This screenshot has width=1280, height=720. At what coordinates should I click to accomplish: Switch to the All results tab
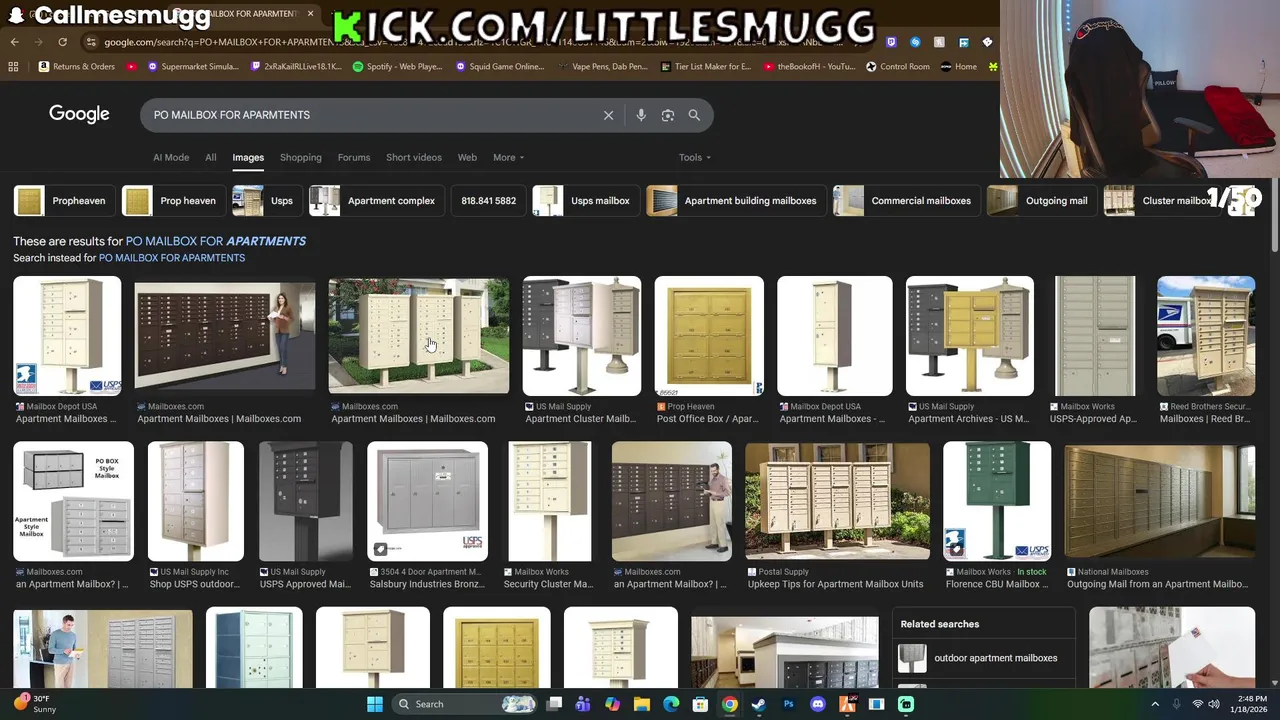coord(211,157)
